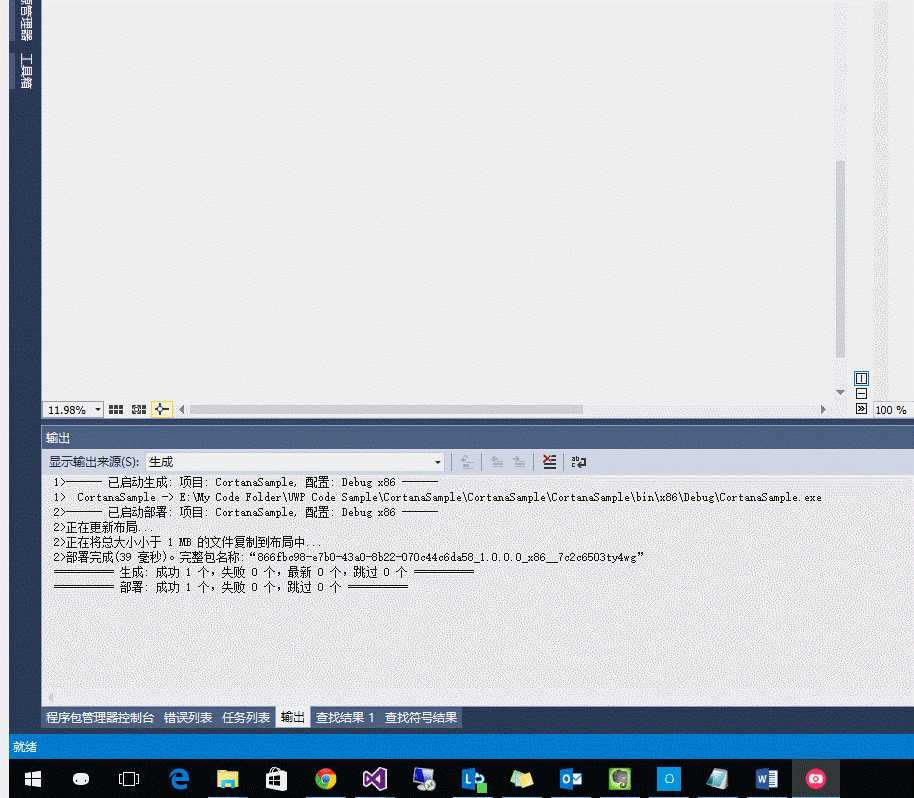
Task: Launch Microsoft Edge from the taskbar
Action: point(179,779)
